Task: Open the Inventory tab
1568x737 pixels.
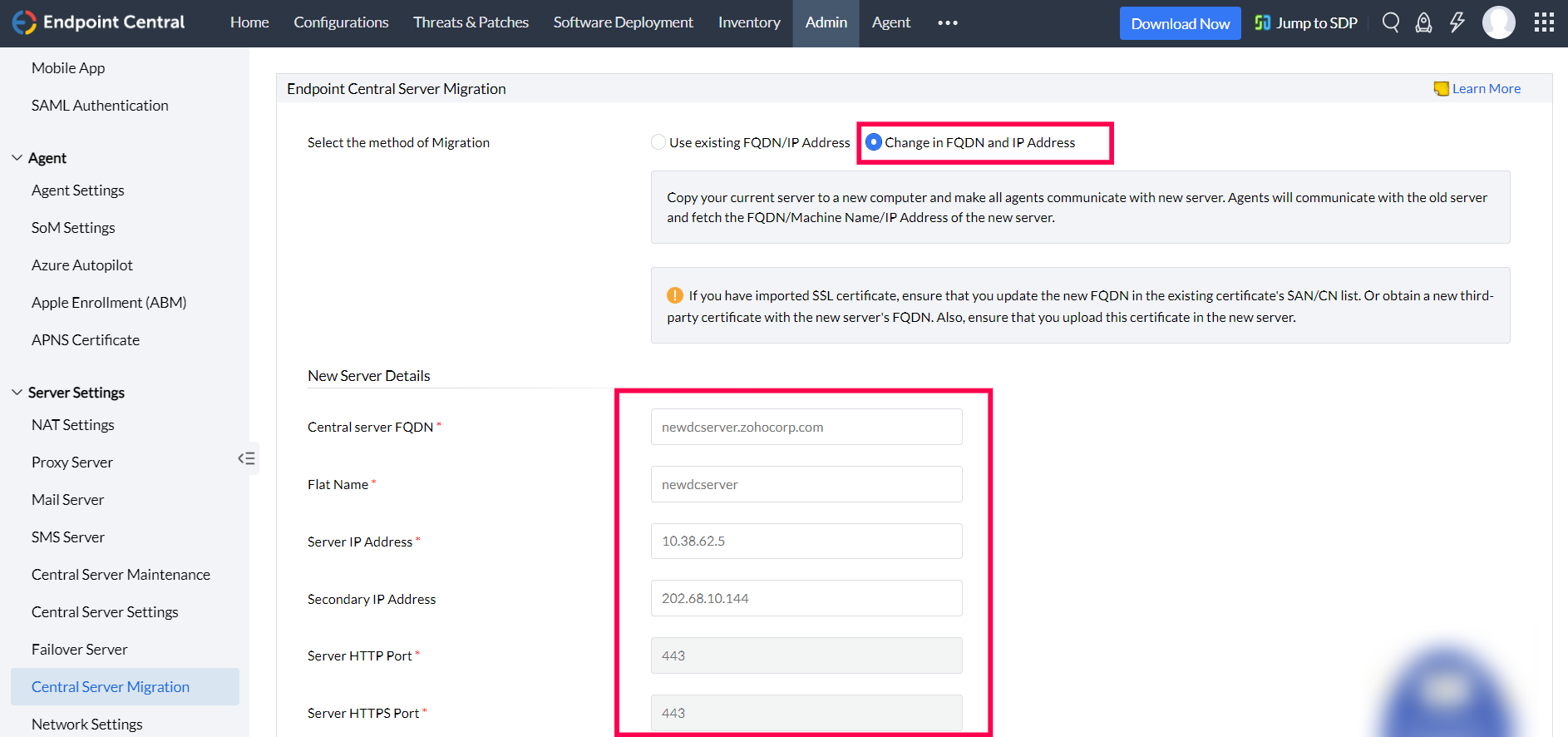Action: point(749,22)
